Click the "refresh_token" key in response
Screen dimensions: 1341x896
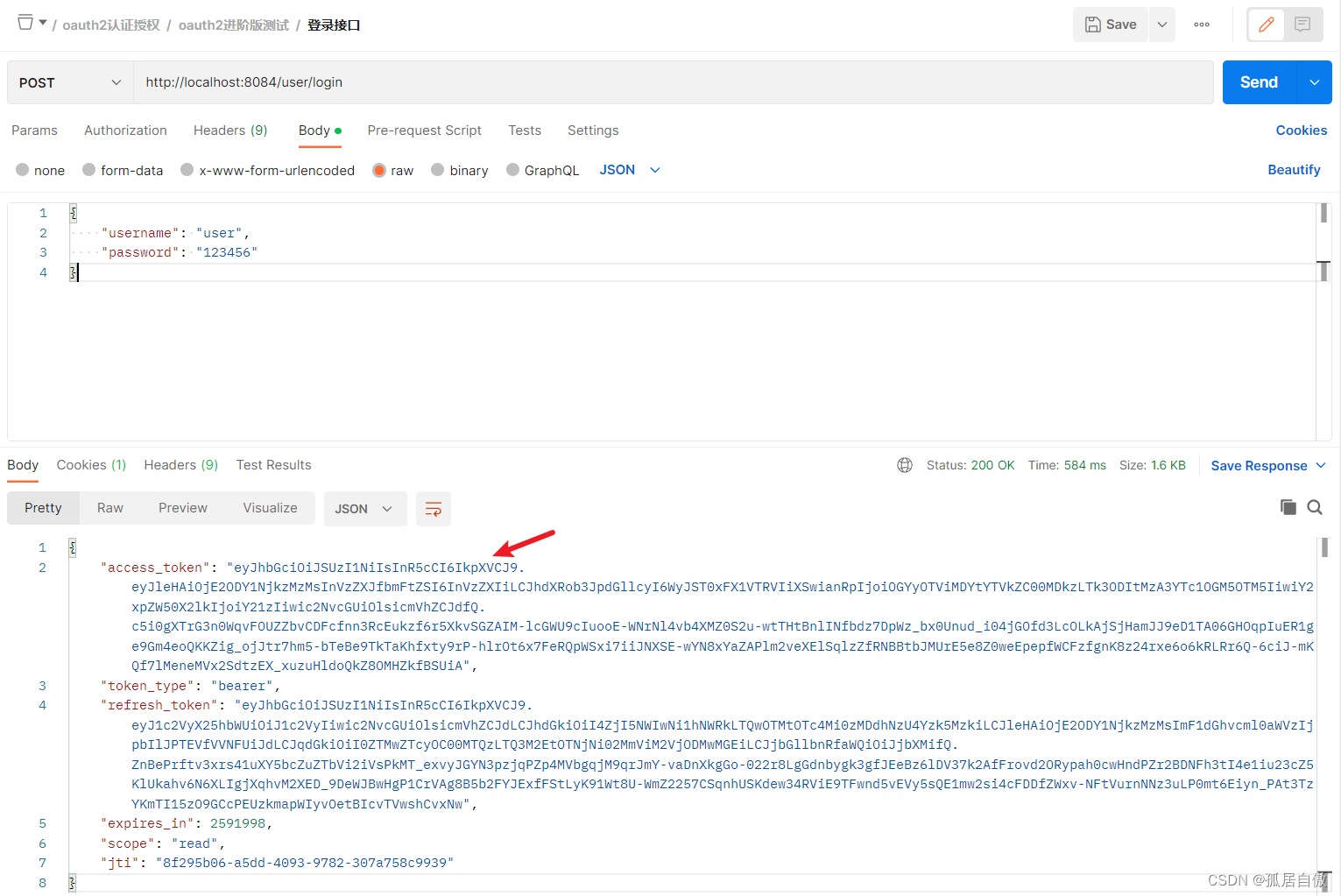click(x=159, y=705)
